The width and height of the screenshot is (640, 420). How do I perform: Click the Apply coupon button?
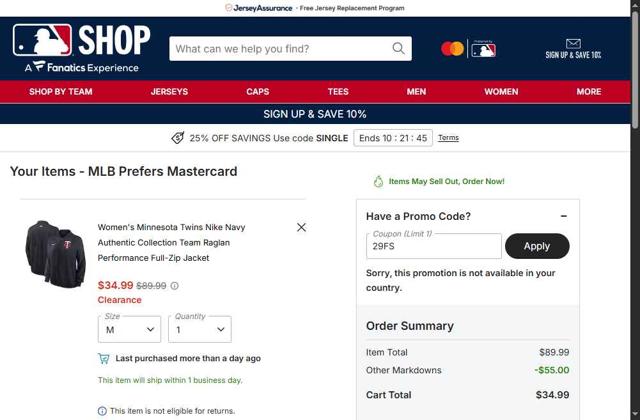(537, 246)
